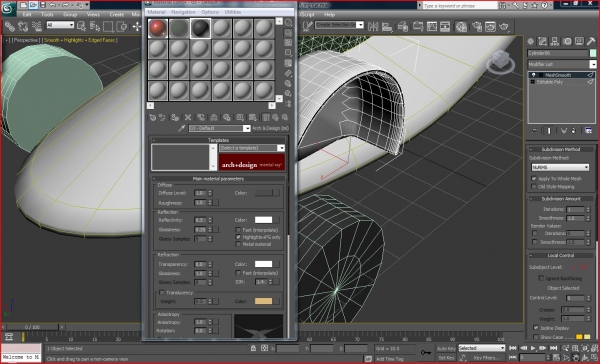Open Select a template dropdown
This screenshot has width=600, height=364.
(252, 148)
